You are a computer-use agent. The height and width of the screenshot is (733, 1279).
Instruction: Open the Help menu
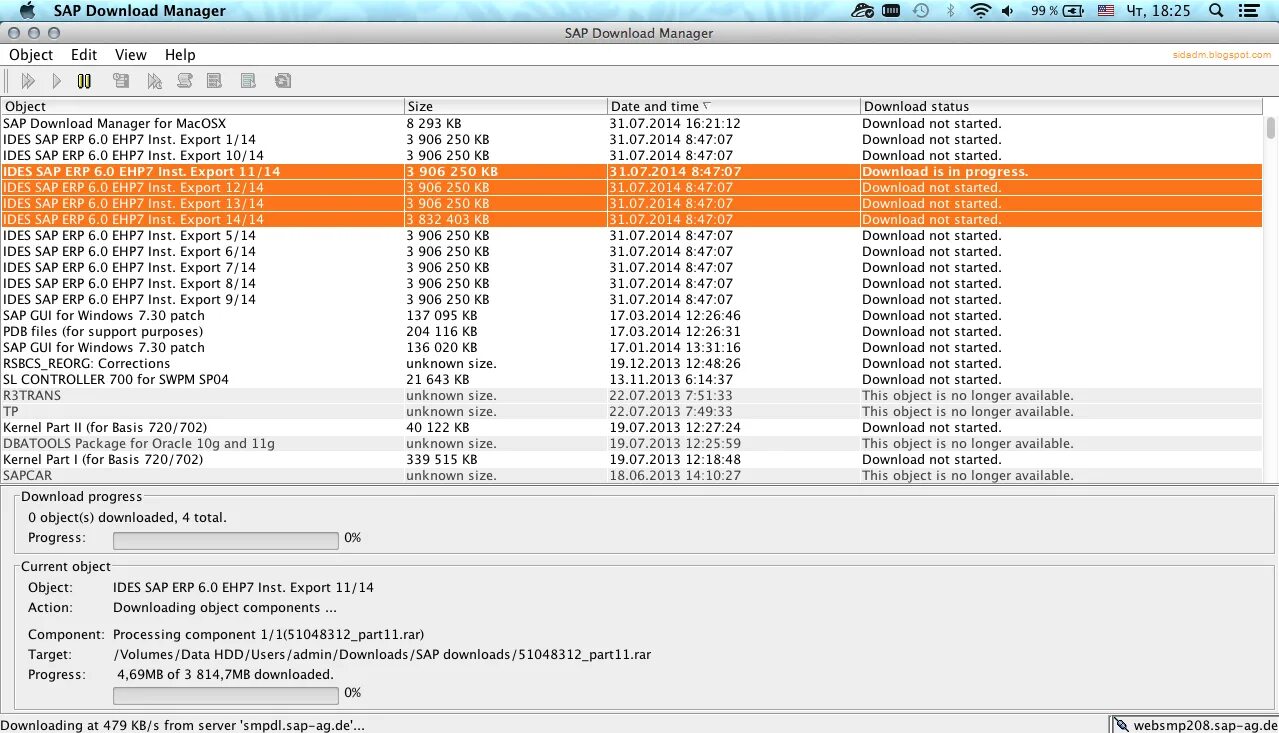180,55
